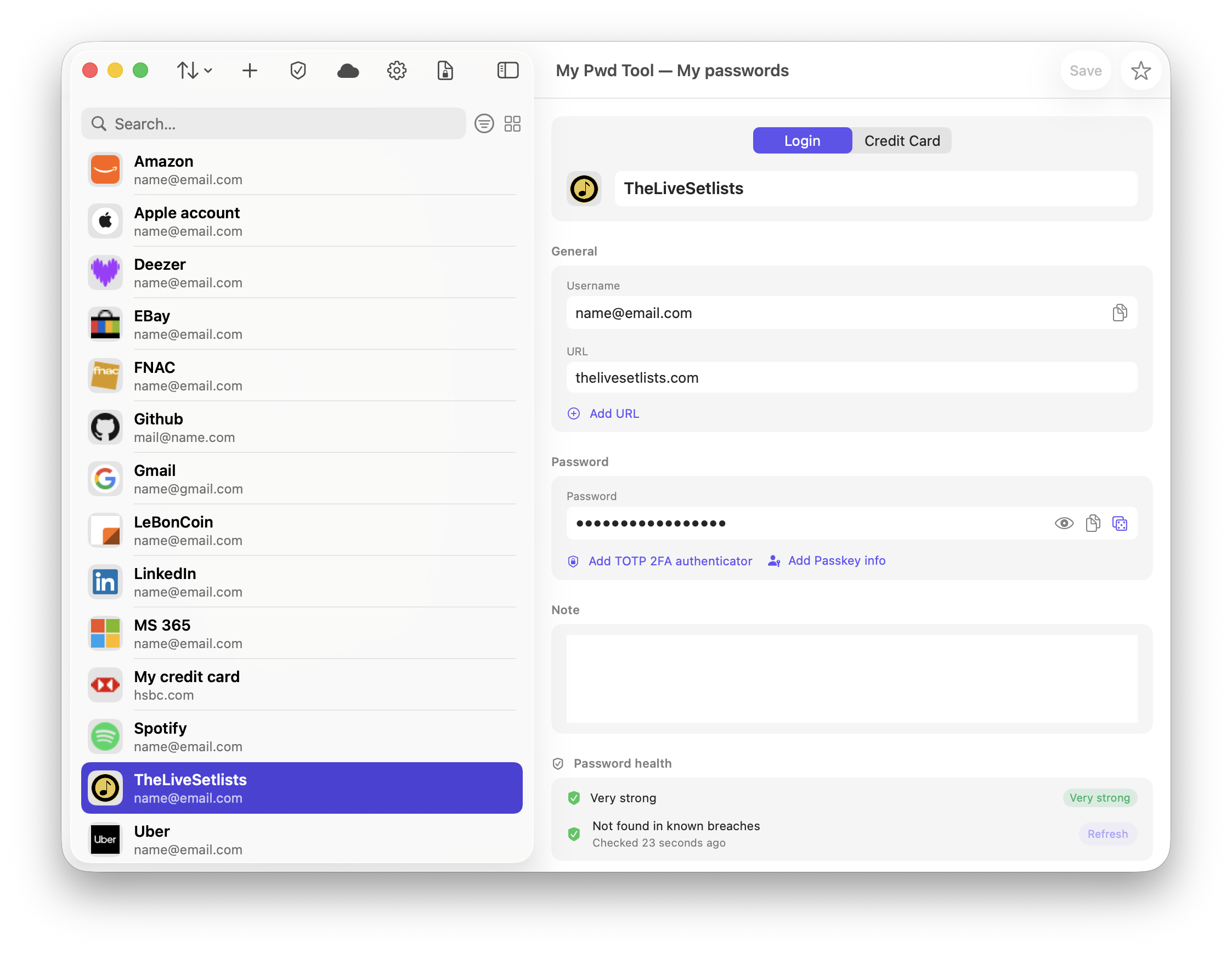
Task: Copy the password to clipboard
Action: pyautogui.click(x=1092, y=523)
